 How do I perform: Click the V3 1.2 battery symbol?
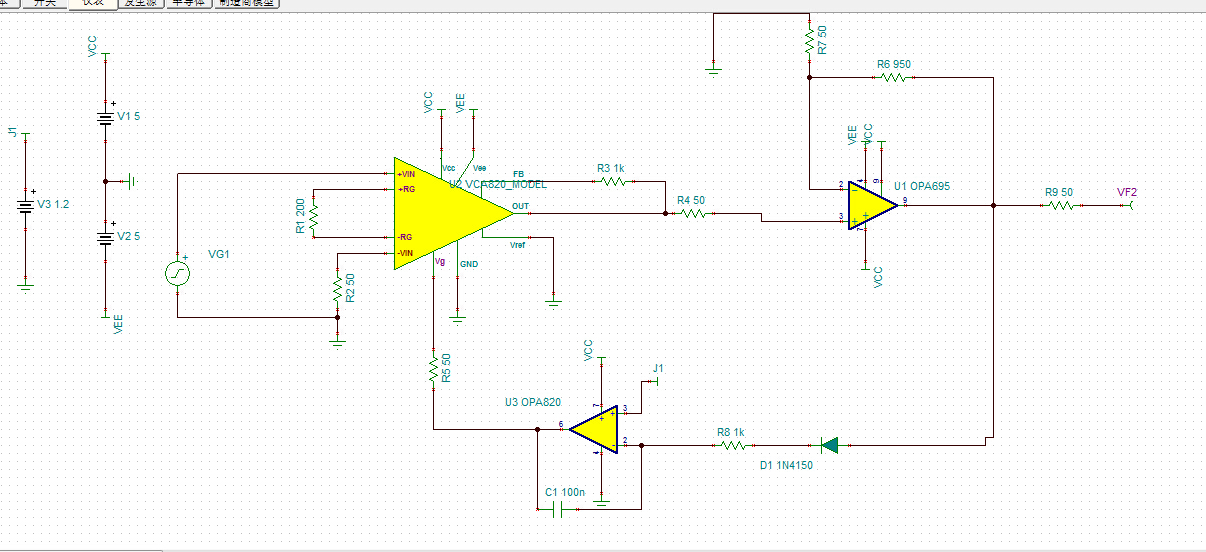[27, 208]
